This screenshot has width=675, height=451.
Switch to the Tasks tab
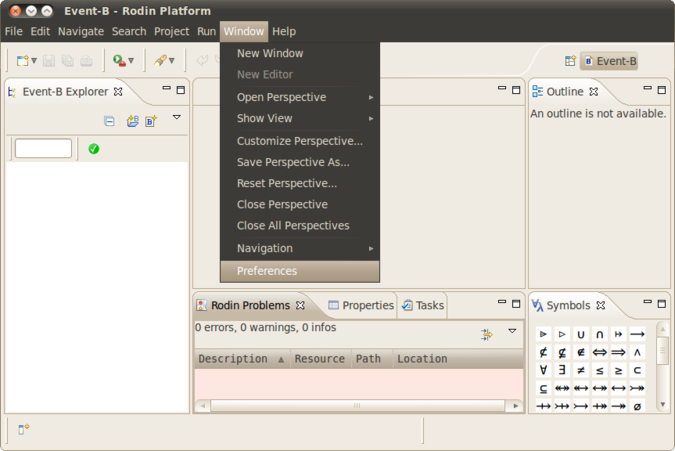point(423,306)
